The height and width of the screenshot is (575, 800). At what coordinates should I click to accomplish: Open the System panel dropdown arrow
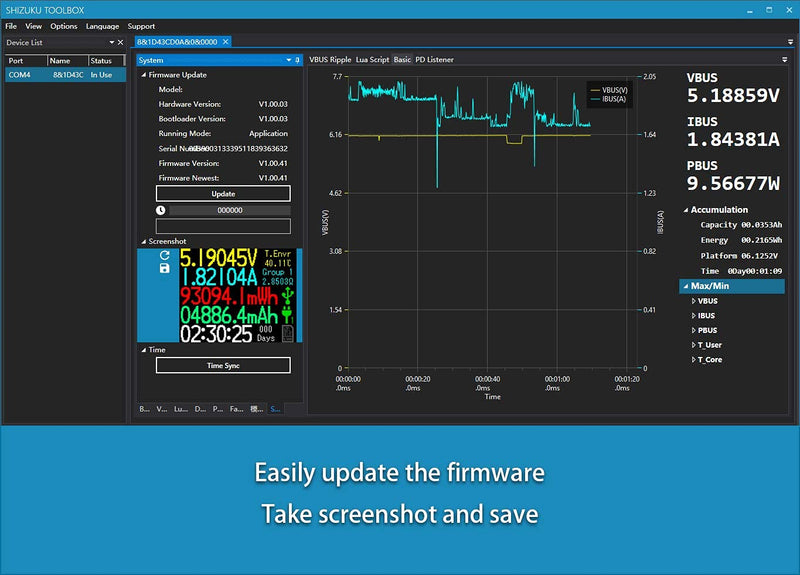click(x=289, y=60)
